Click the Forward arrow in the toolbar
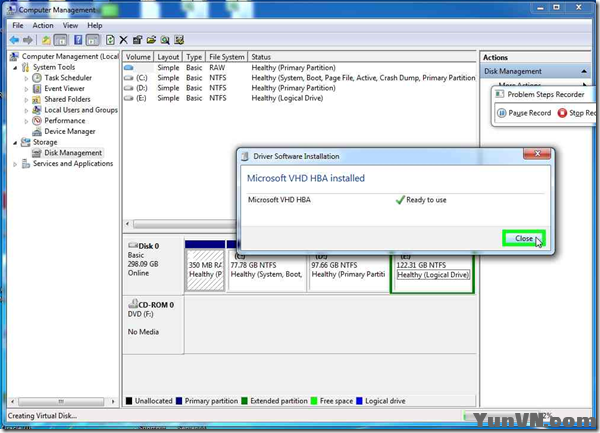This screenshot has height=433, width=600. click(x=28, y=40)
